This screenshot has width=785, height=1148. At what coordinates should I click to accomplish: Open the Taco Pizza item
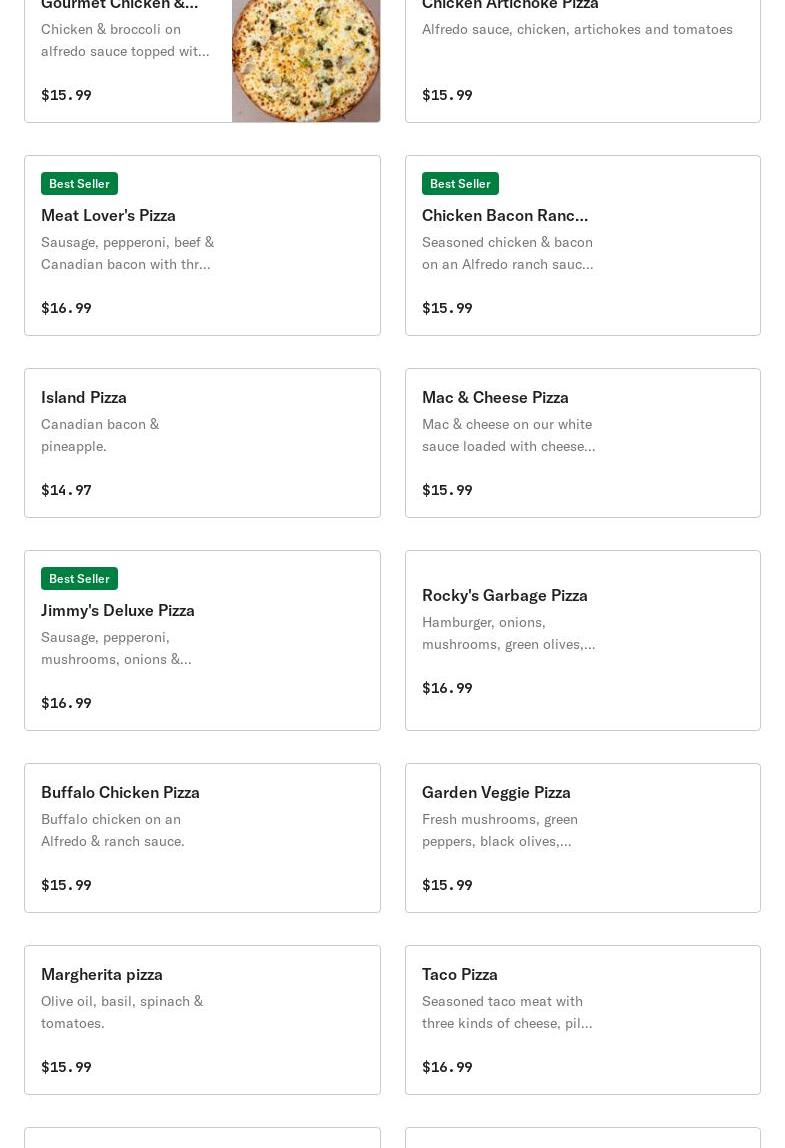pyautogui.click(x=460, y=974)
